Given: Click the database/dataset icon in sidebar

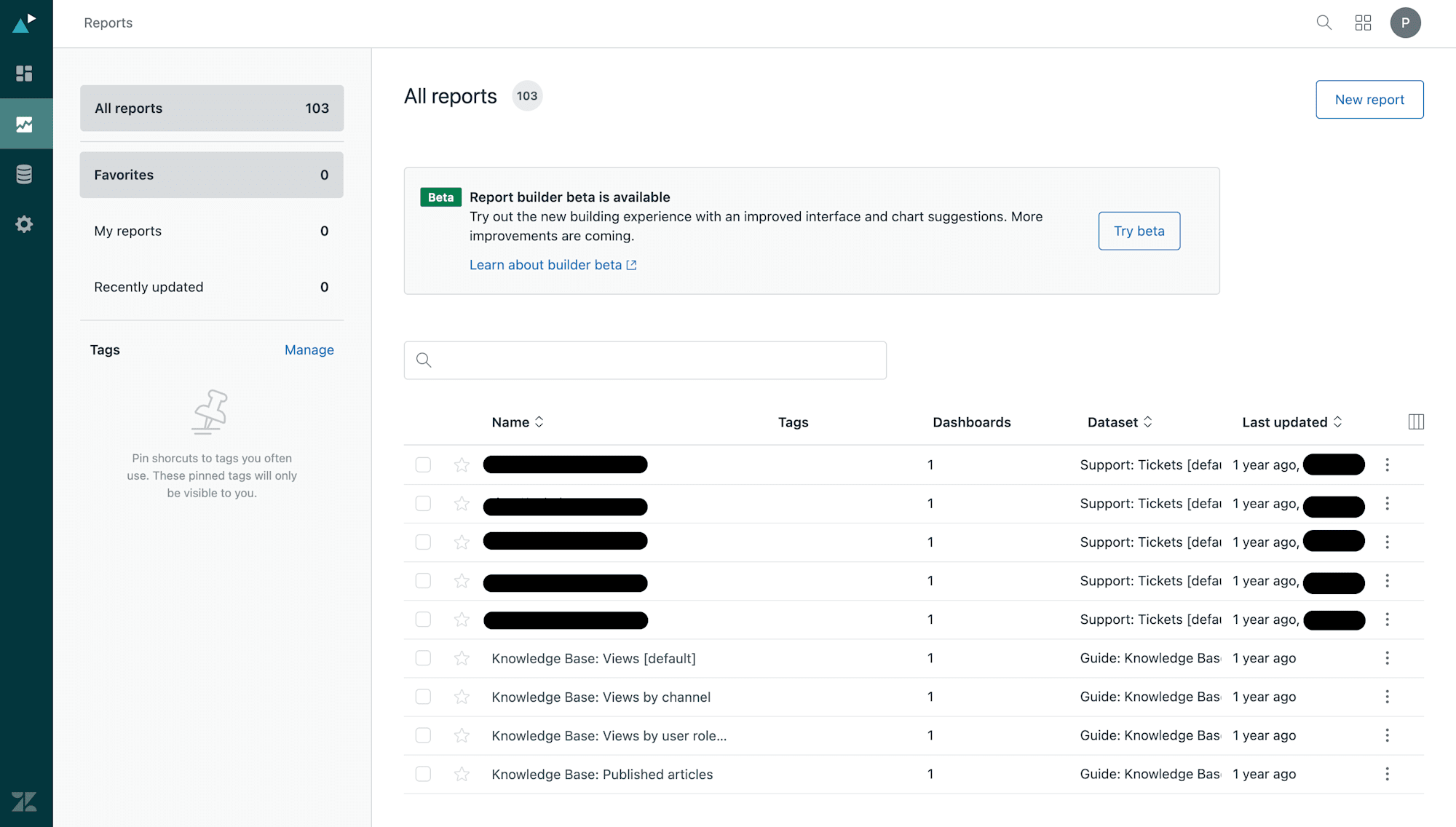Looking at the screenshot, I should [x=26, y=172].
